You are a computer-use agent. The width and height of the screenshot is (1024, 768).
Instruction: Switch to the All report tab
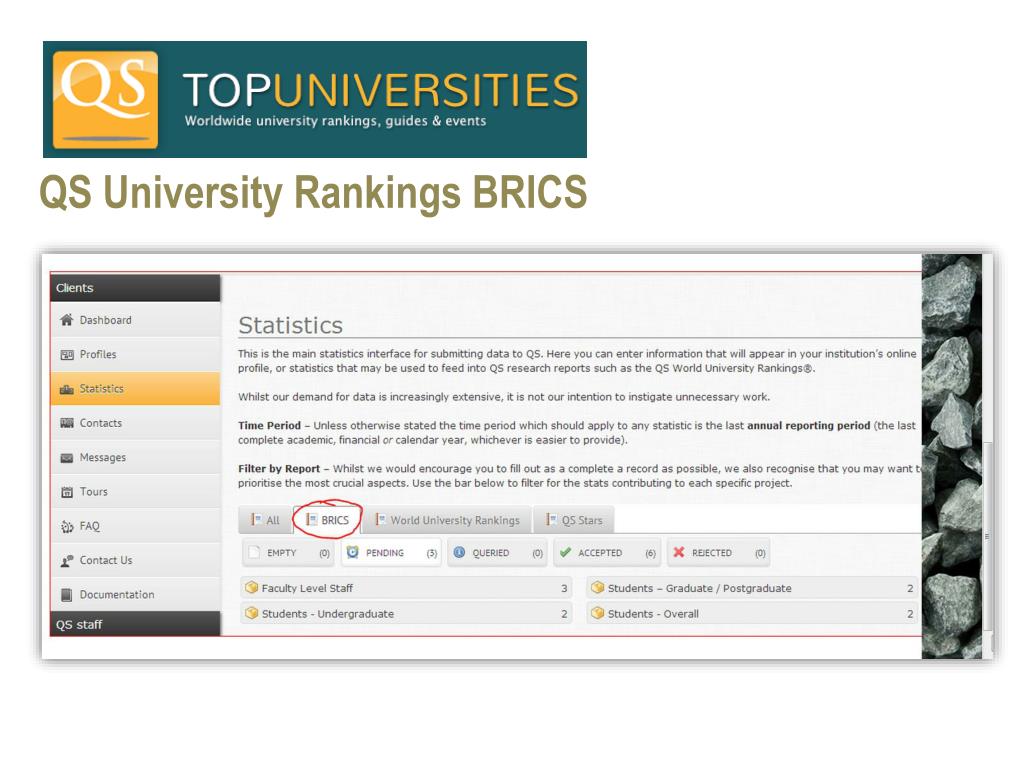pyautogui.click(x=265, y=520)
